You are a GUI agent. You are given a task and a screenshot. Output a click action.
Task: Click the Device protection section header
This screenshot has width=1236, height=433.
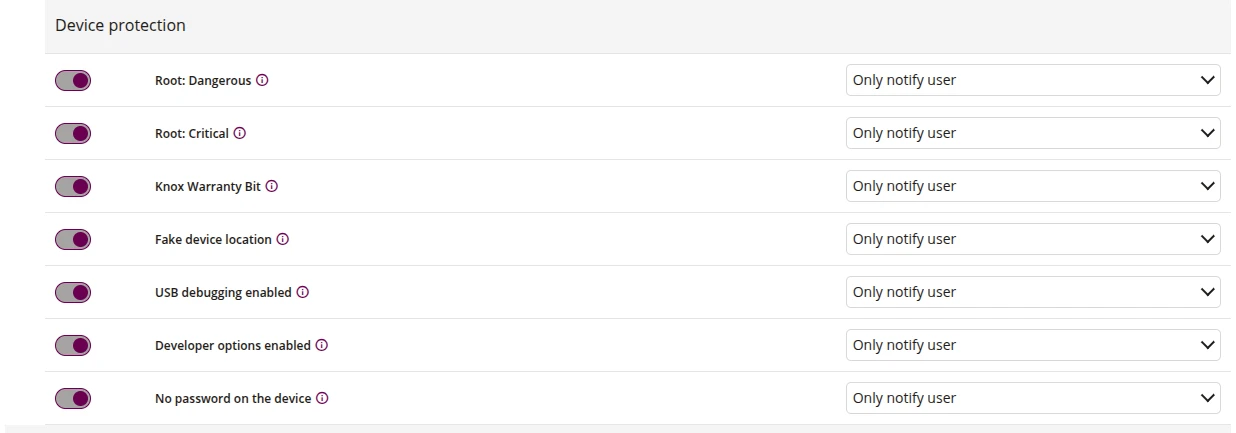638,26
